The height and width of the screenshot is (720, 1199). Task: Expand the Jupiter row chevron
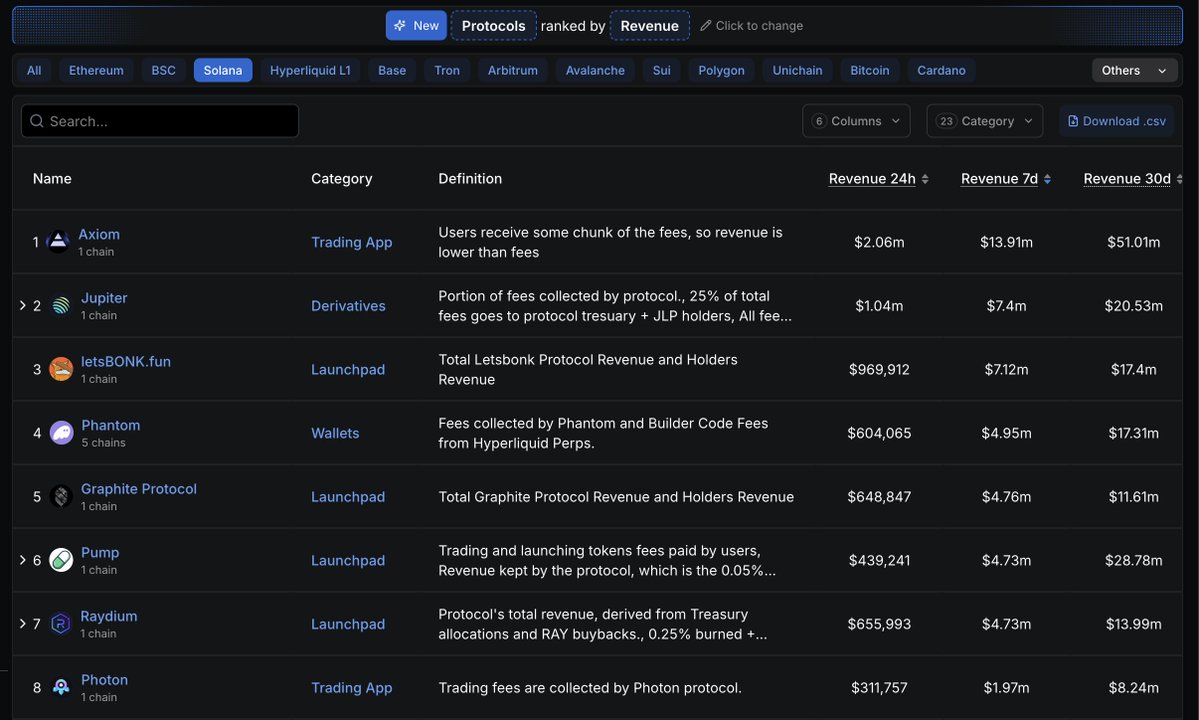pos(22,305)
